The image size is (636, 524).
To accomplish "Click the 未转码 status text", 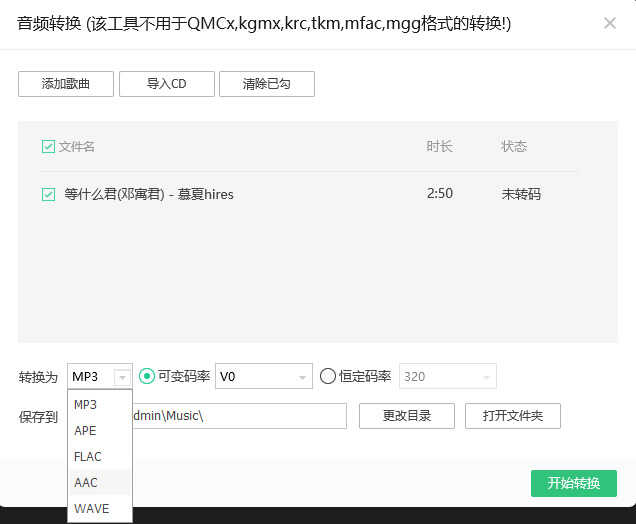I will point(521,194).
